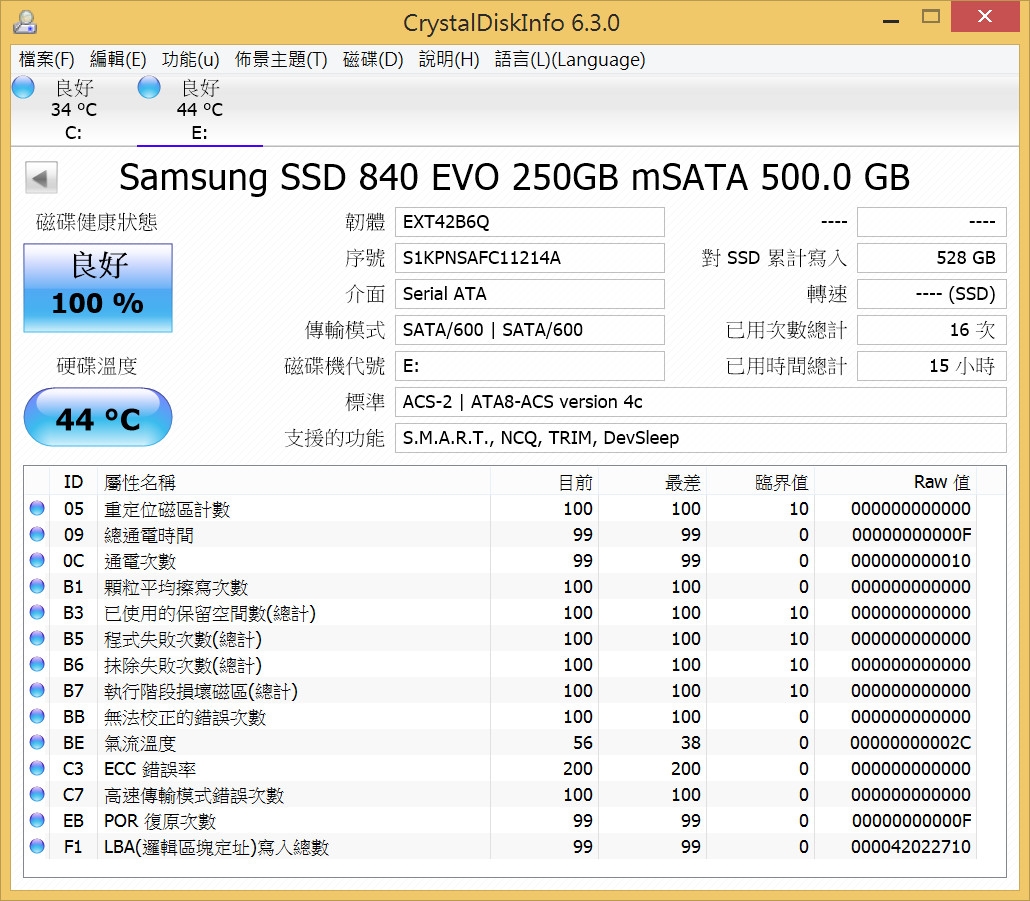Select attribute name 顆粒平均擦寫次數
Screen dimensions: 1030x901
pyautogui.click(x=176, y=587)
